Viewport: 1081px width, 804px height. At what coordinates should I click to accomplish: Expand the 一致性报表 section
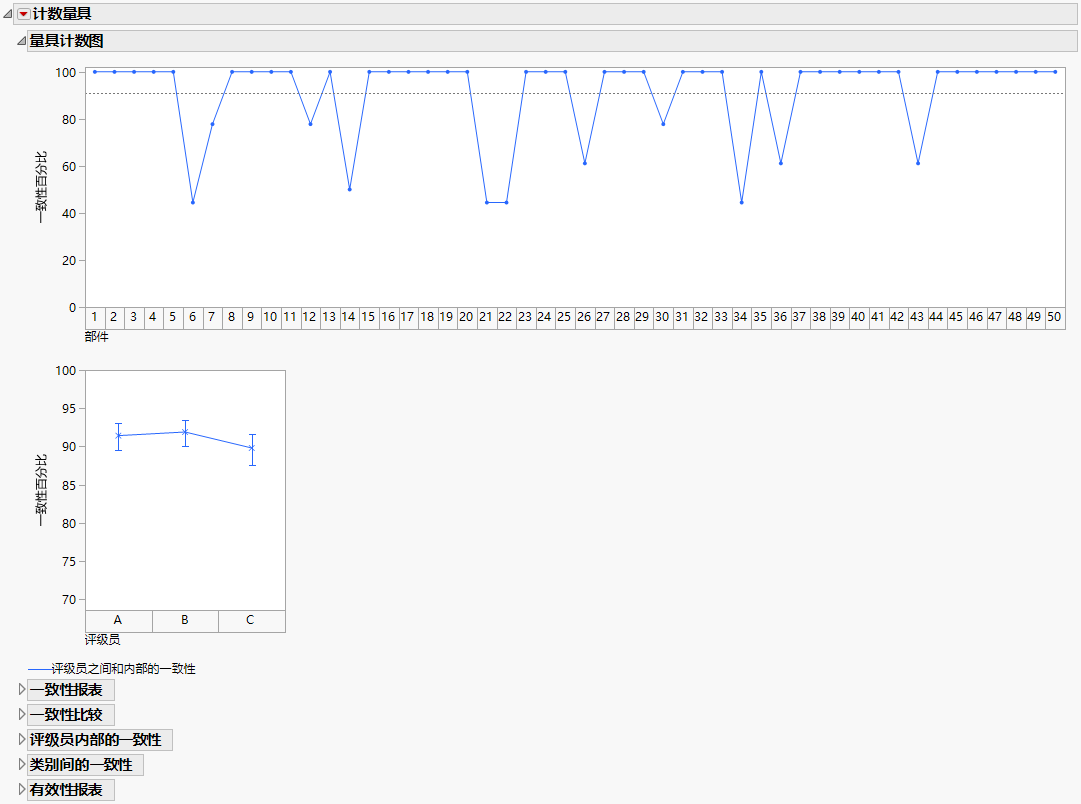[x=19, y=689]
